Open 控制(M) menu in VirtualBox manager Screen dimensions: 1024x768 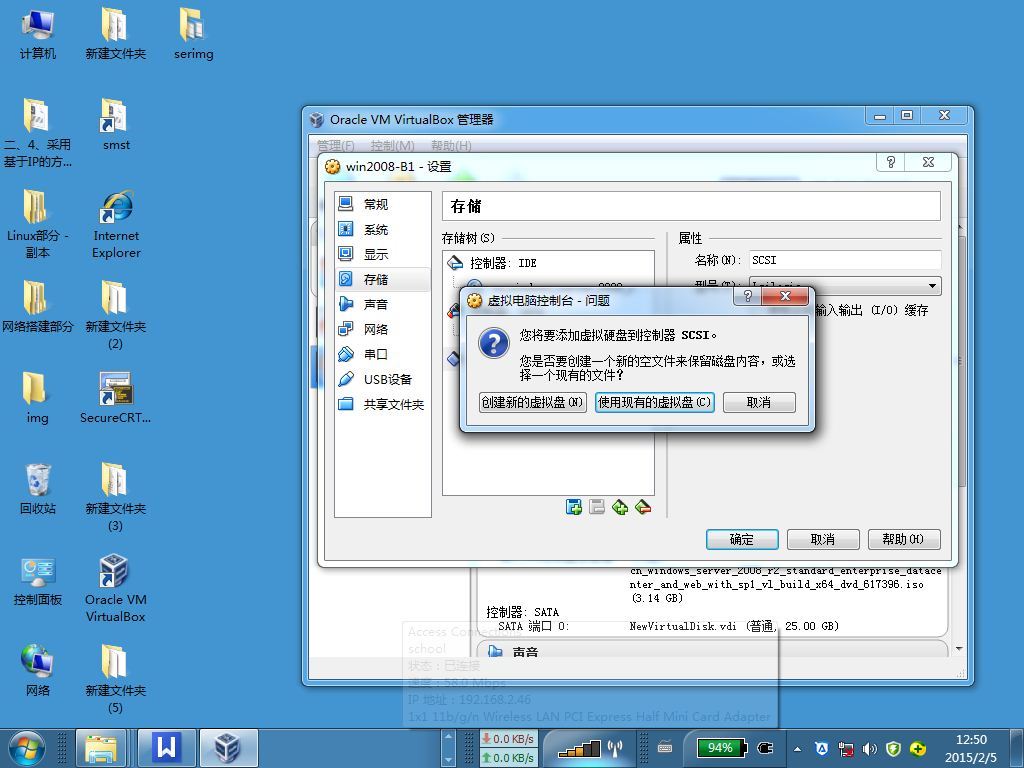coord(392,145)
